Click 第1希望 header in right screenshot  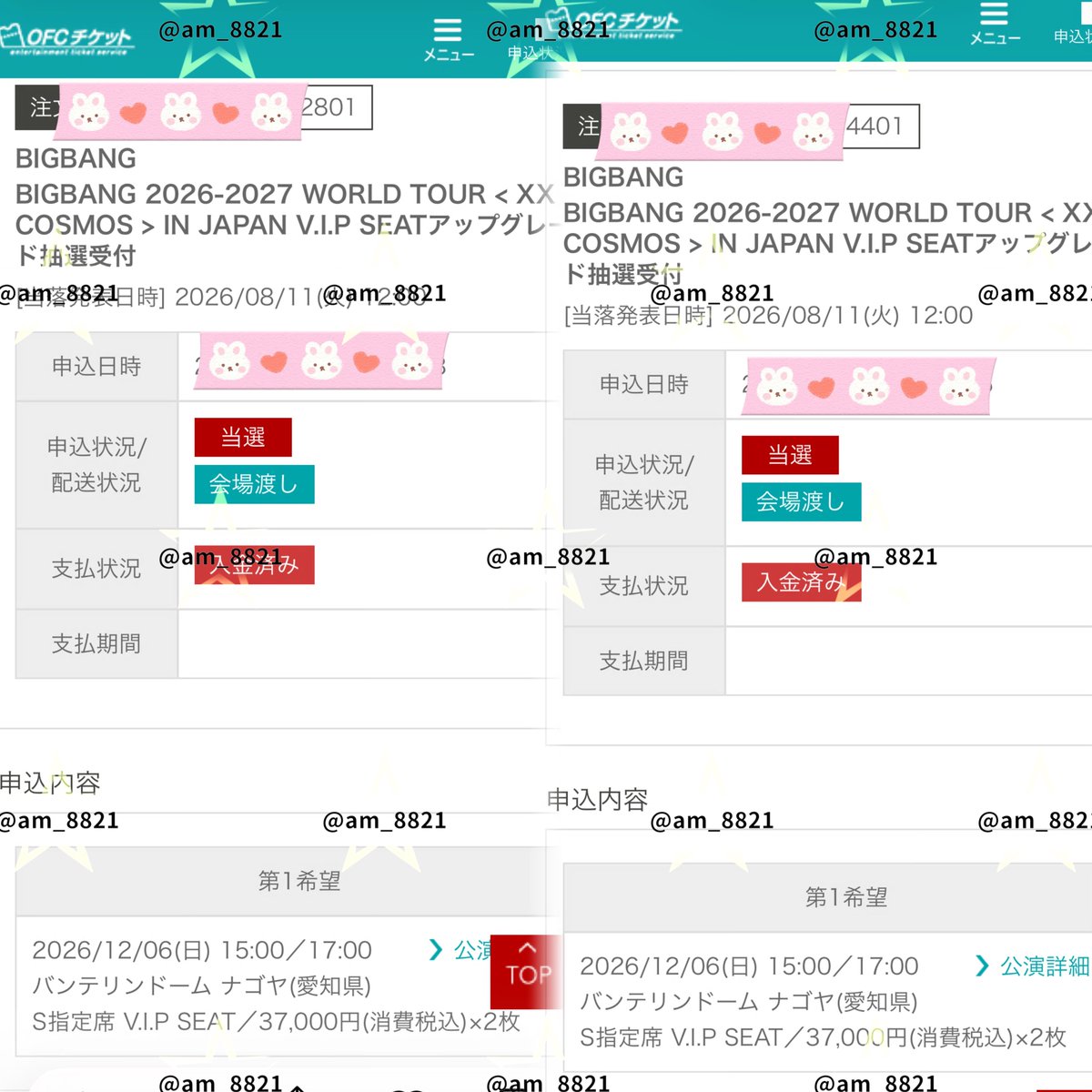(846, 897)
